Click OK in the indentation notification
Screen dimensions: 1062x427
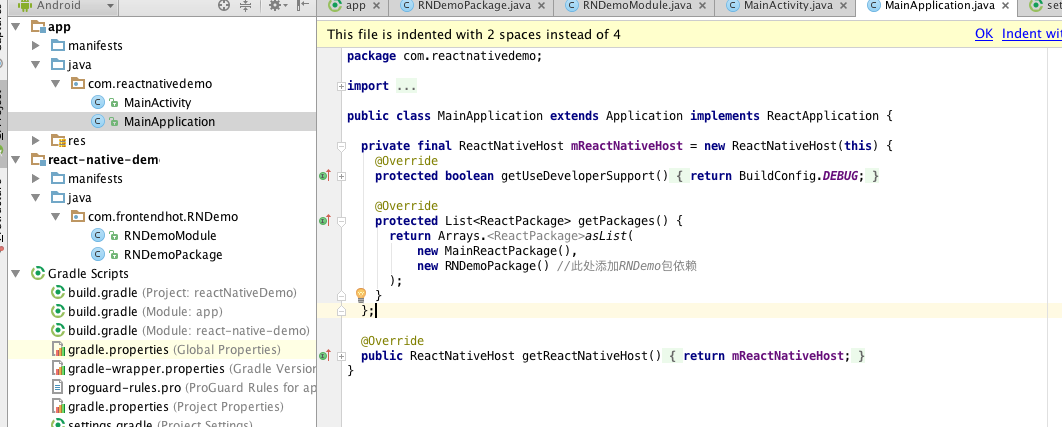coord(983,34)
